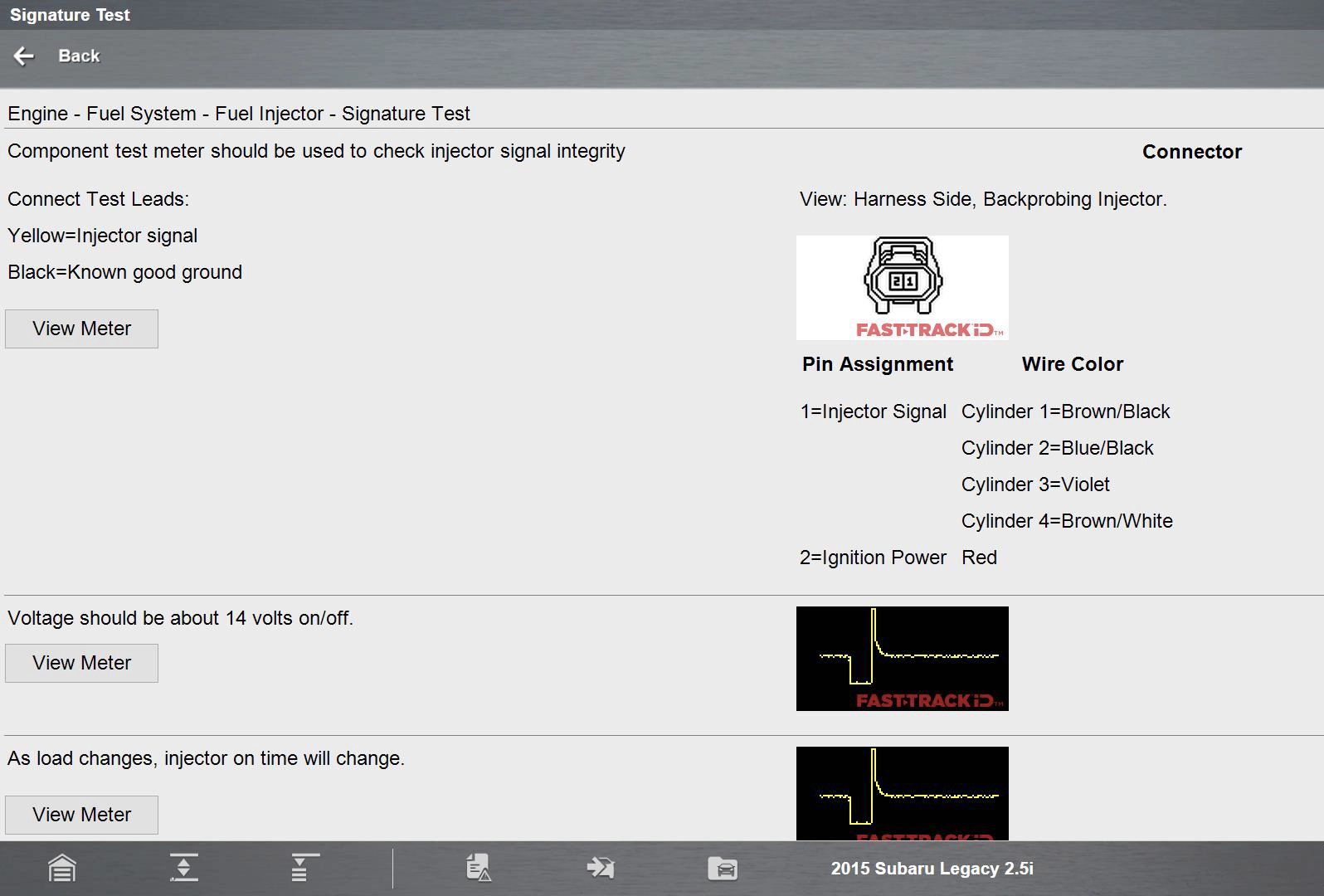Click the Signature Test title bar text
Image resolution: width=1324 pixels, height=896 pixels.
click(70, 15)
